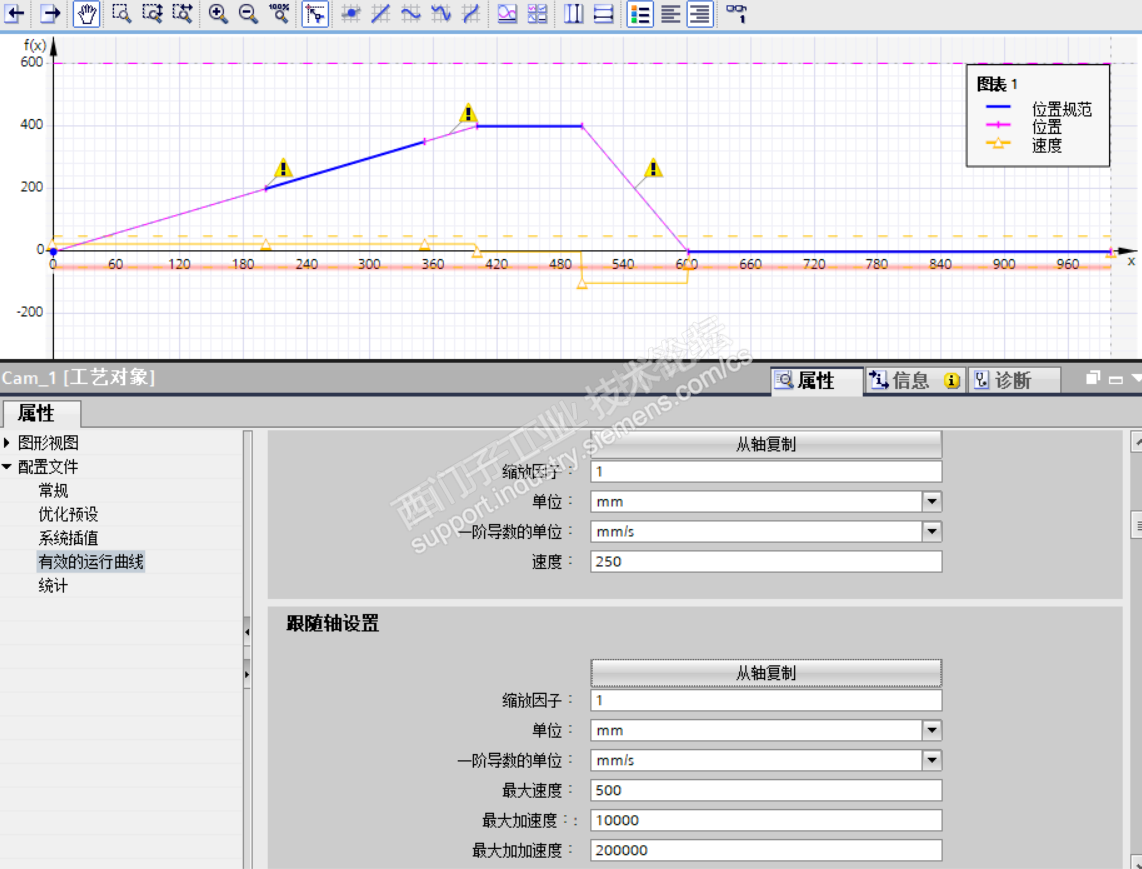The height and width of the screenshot is (869, 1142).
Task: Expand the 图形视图 tree node
Action: [x=7, y=443]
